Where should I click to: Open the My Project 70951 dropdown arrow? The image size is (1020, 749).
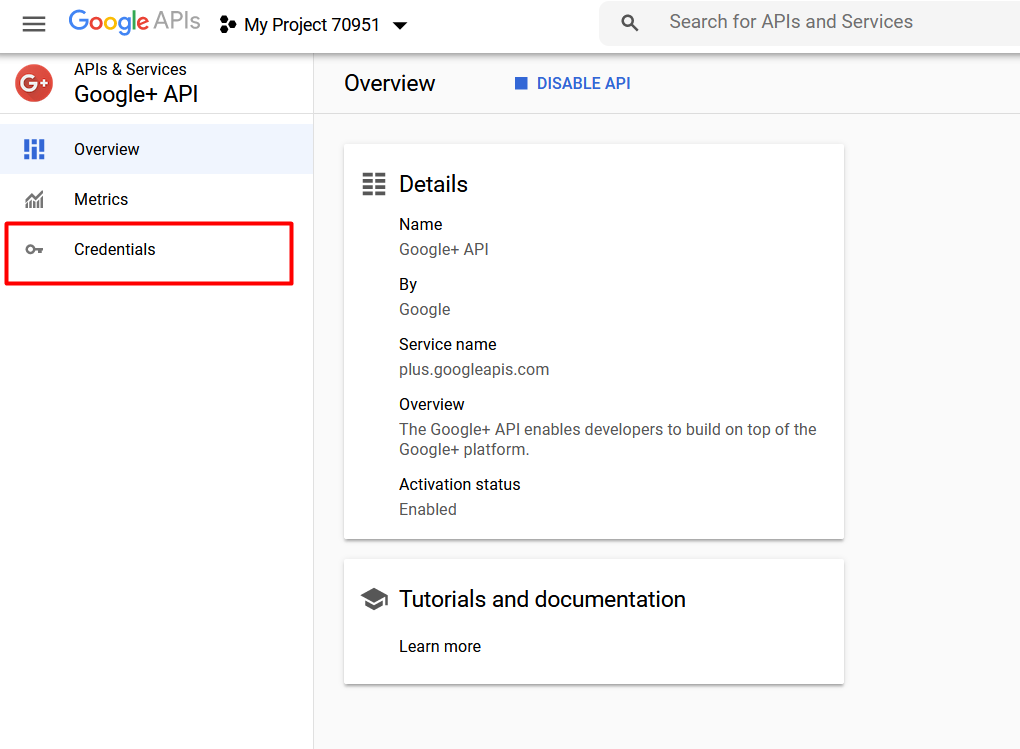point(400,26)
